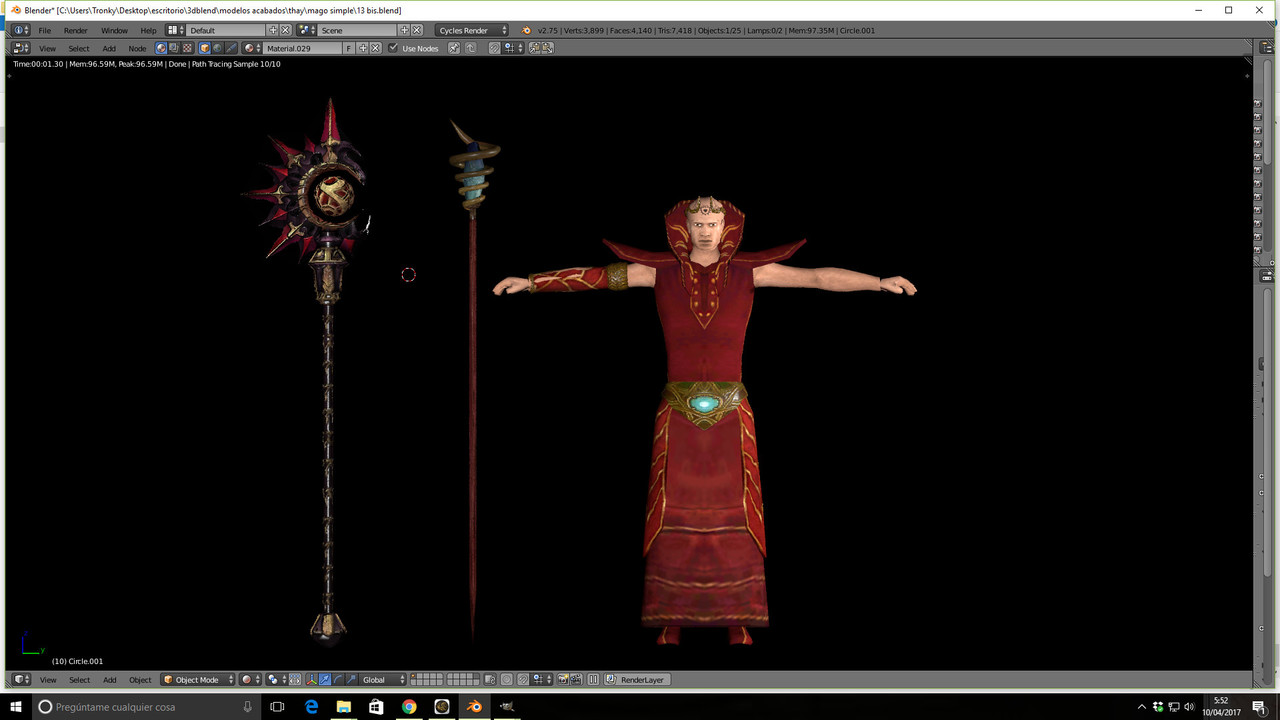Delete the Default screen layout
Image resolution: width=1280 pixels, height=720 pixels.
point(285,30)
